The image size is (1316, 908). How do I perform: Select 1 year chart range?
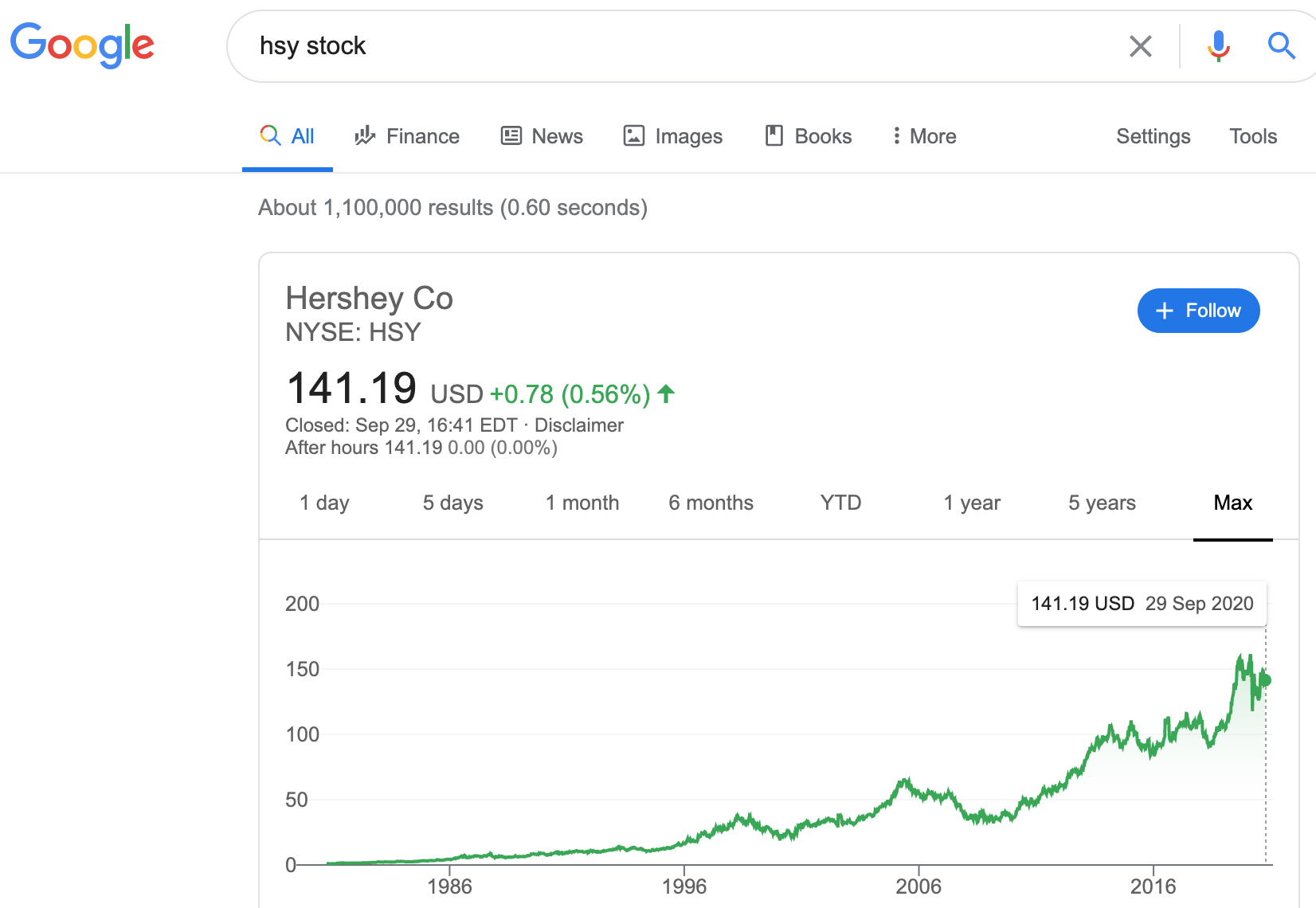(972, 503)
